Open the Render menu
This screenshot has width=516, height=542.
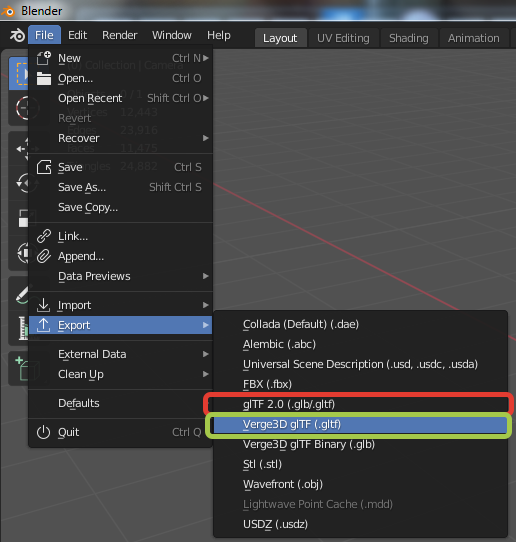(120, 35)
